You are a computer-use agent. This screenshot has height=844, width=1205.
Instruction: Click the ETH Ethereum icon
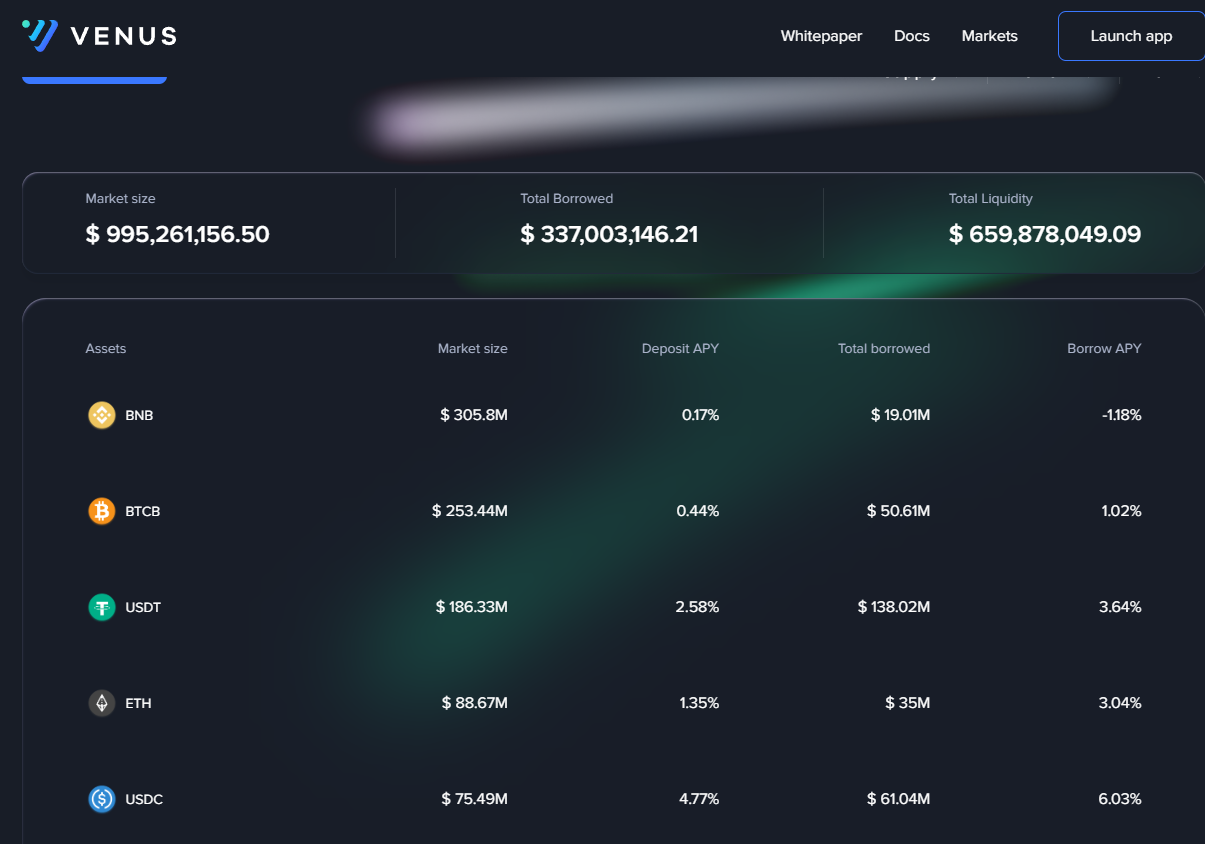[x=102, y=703]
